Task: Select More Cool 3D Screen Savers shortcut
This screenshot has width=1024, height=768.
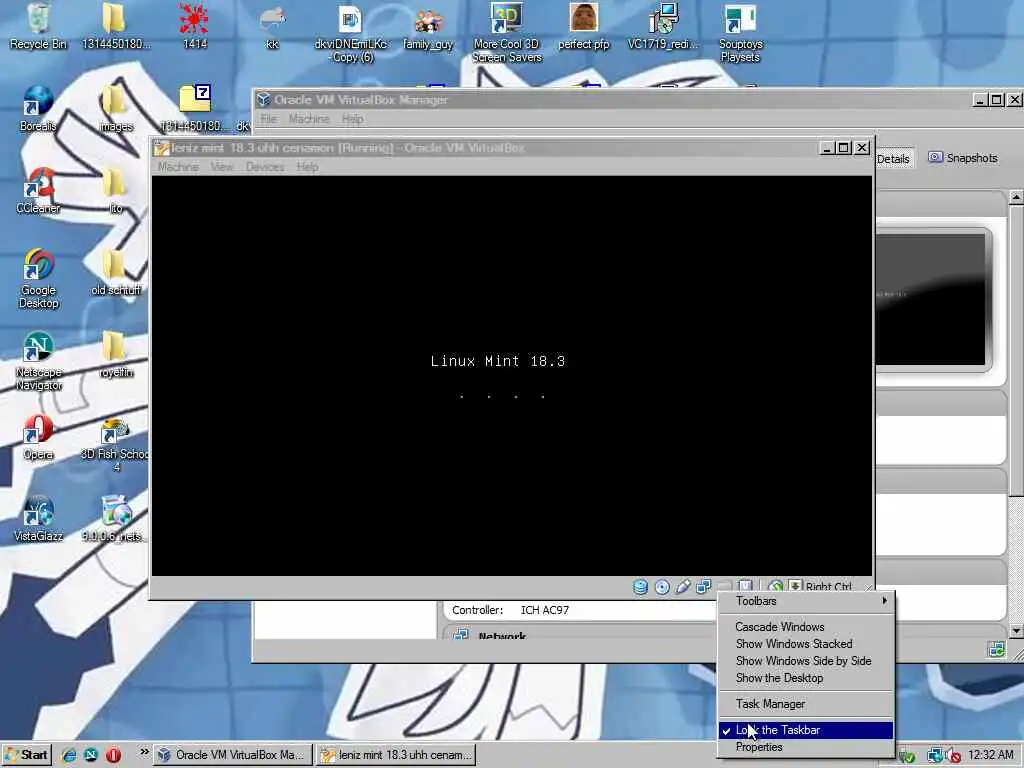Action: pyautogui.click(x=507, y=33)
